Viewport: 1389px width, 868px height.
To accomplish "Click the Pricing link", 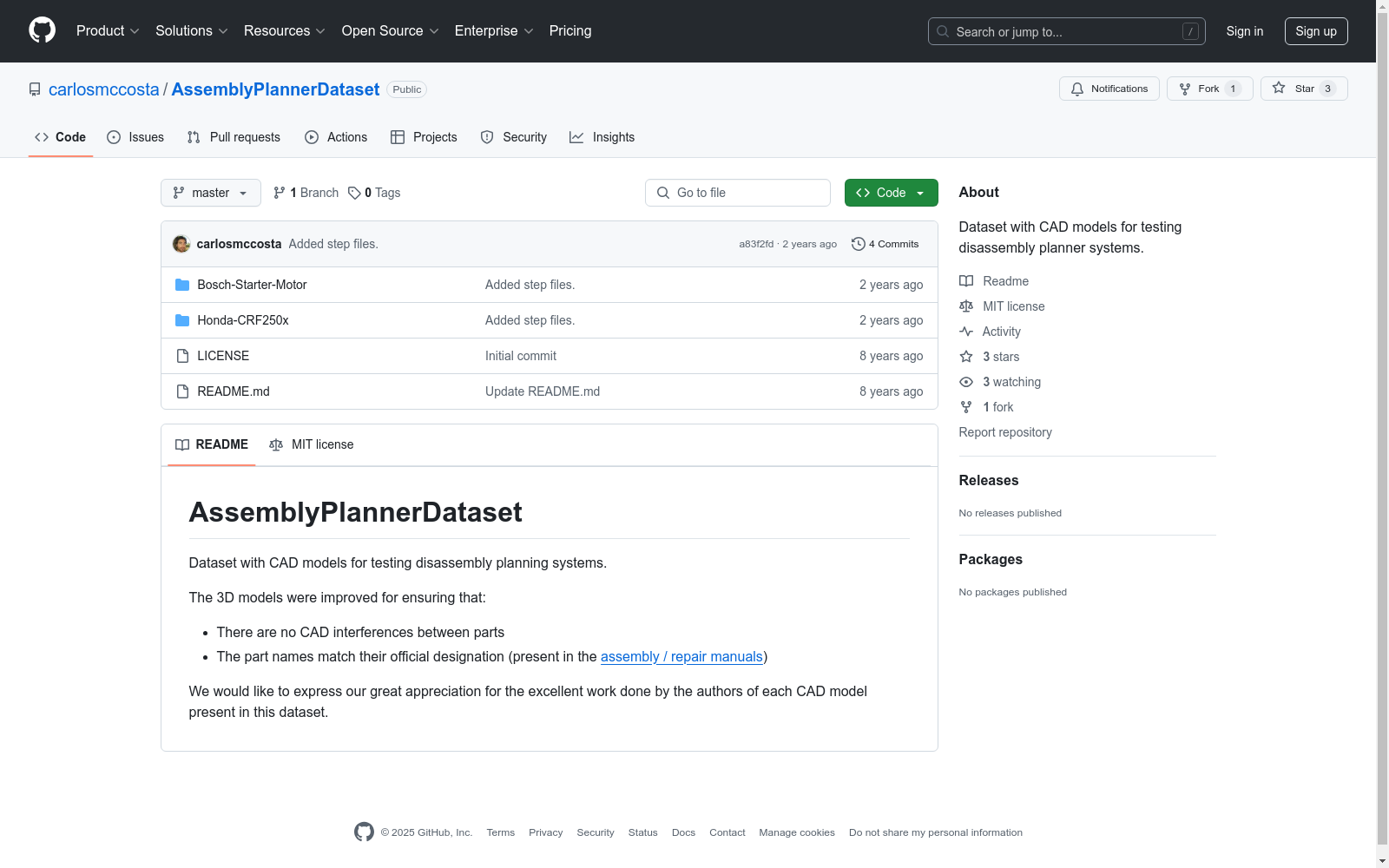I will click(x=570, y=30).
